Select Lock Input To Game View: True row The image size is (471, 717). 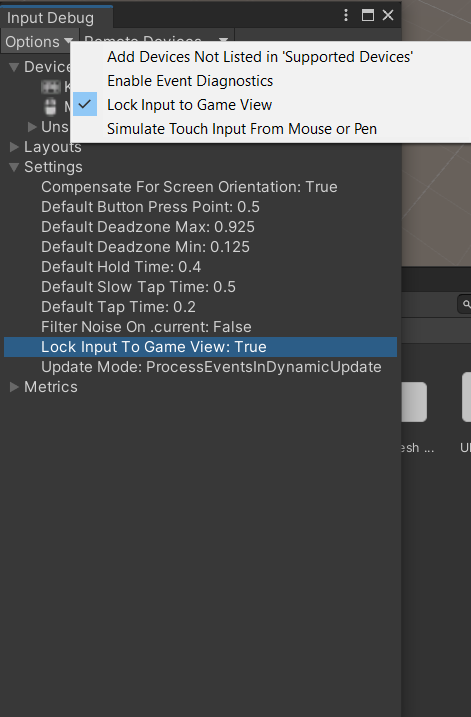[200, 347]
